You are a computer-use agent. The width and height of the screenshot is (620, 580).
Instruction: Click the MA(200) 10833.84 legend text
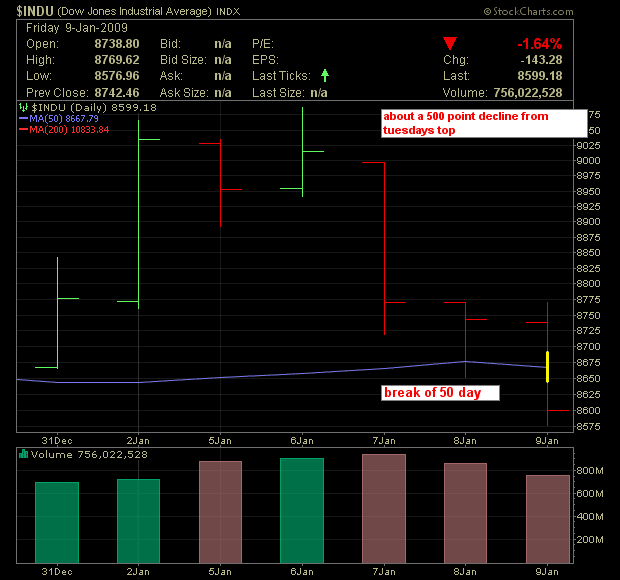tap(69, 129)
